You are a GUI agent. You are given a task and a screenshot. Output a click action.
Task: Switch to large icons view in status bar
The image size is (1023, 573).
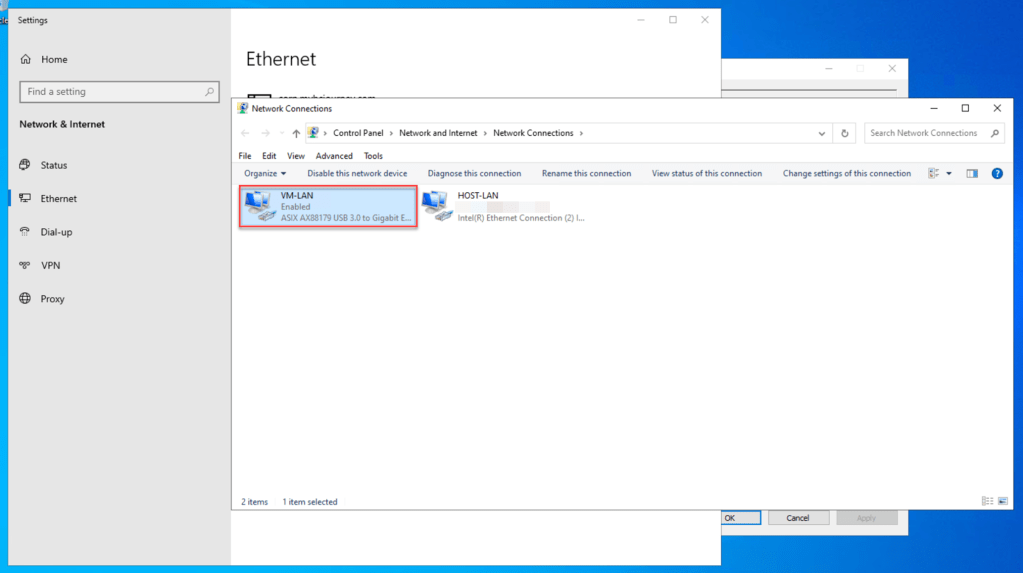click(1002, 501)
